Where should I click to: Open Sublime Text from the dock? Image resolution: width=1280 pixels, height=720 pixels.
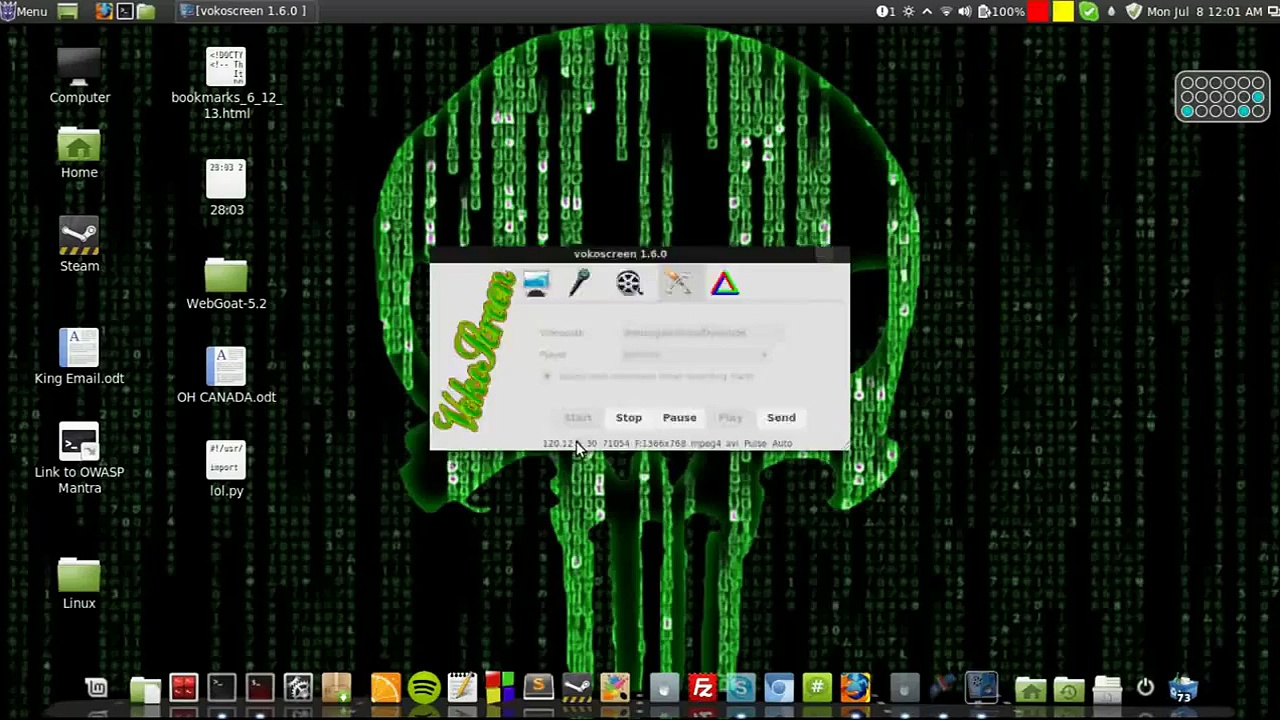pos(538,687)
